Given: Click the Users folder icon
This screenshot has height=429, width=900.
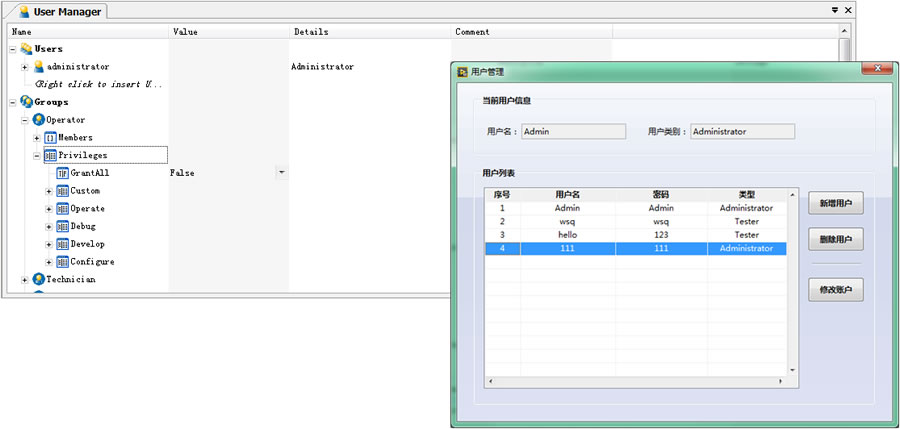Looking at the screenshot, I should (x=26, y=49).
